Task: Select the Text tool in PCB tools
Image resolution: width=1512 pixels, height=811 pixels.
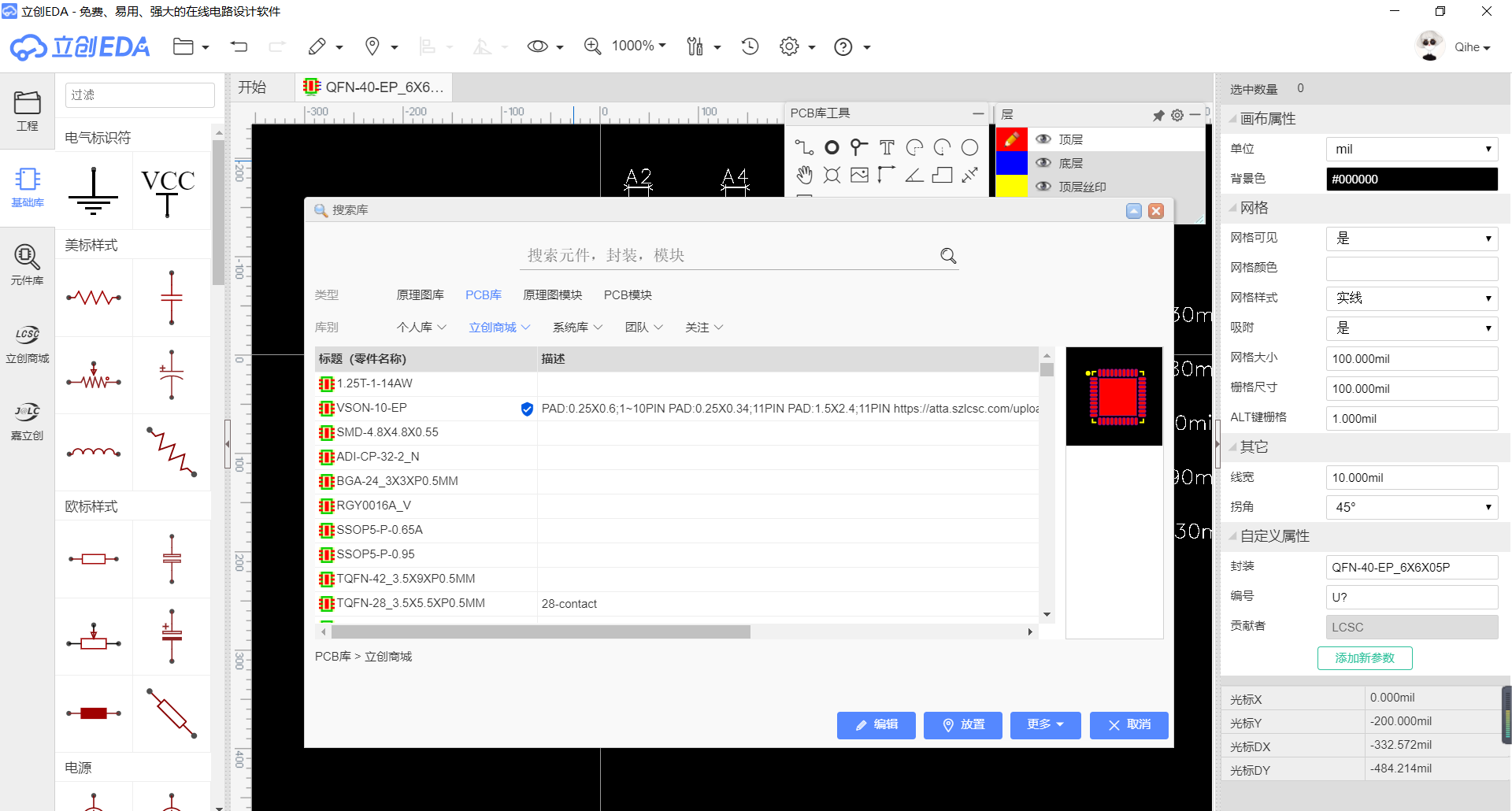Action: [887, 147]
